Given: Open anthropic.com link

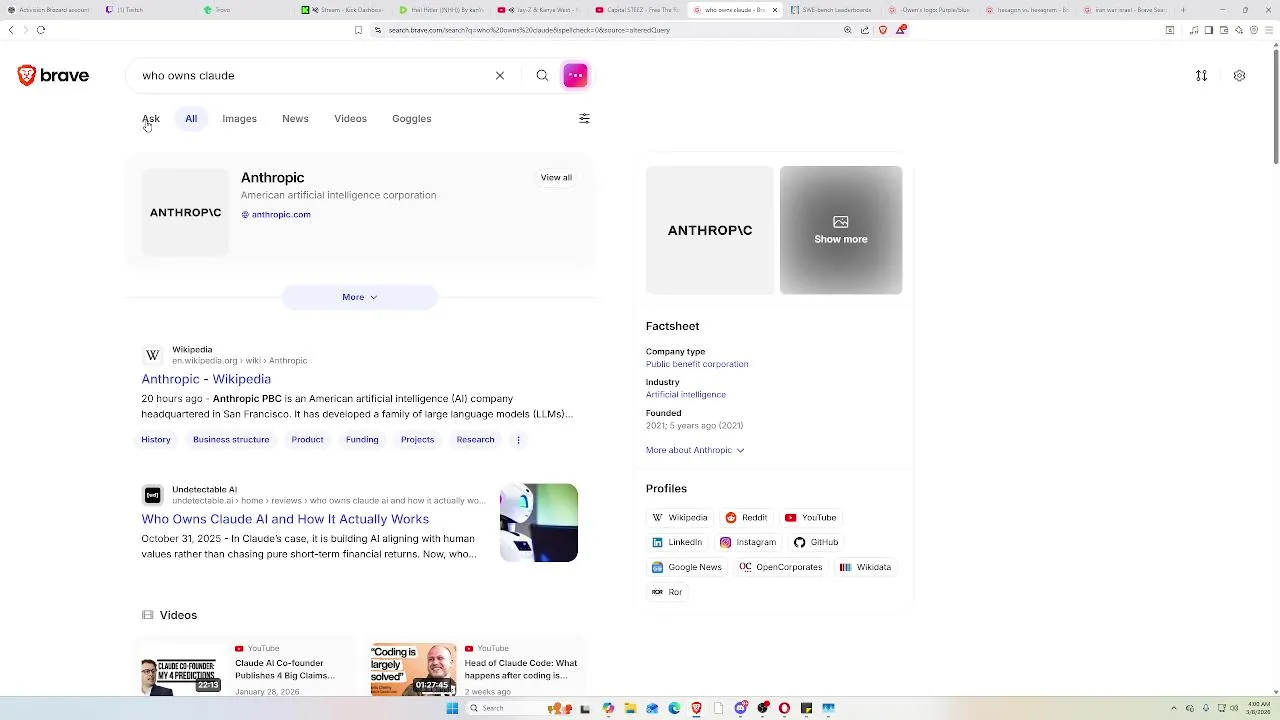Looking at the screenshot, I should pos(276,214).
